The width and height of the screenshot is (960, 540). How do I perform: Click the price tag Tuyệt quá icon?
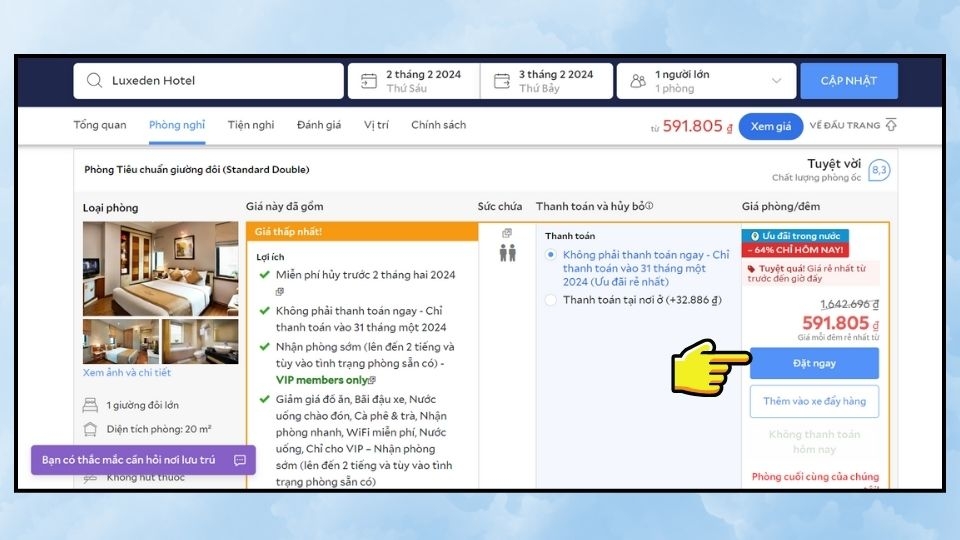click(x=752, y=269)
